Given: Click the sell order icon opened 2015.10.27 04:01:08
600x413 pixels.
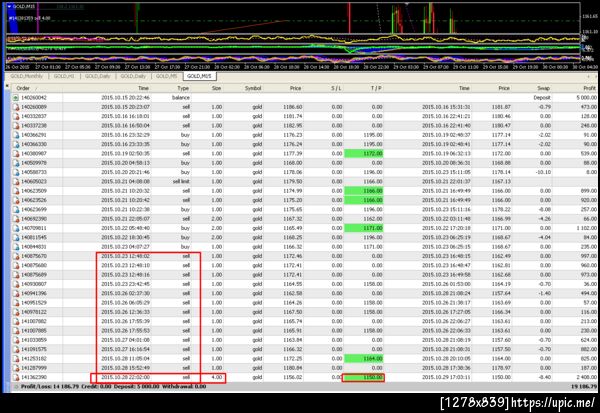Looking at the screenshot, I should 16,340.
